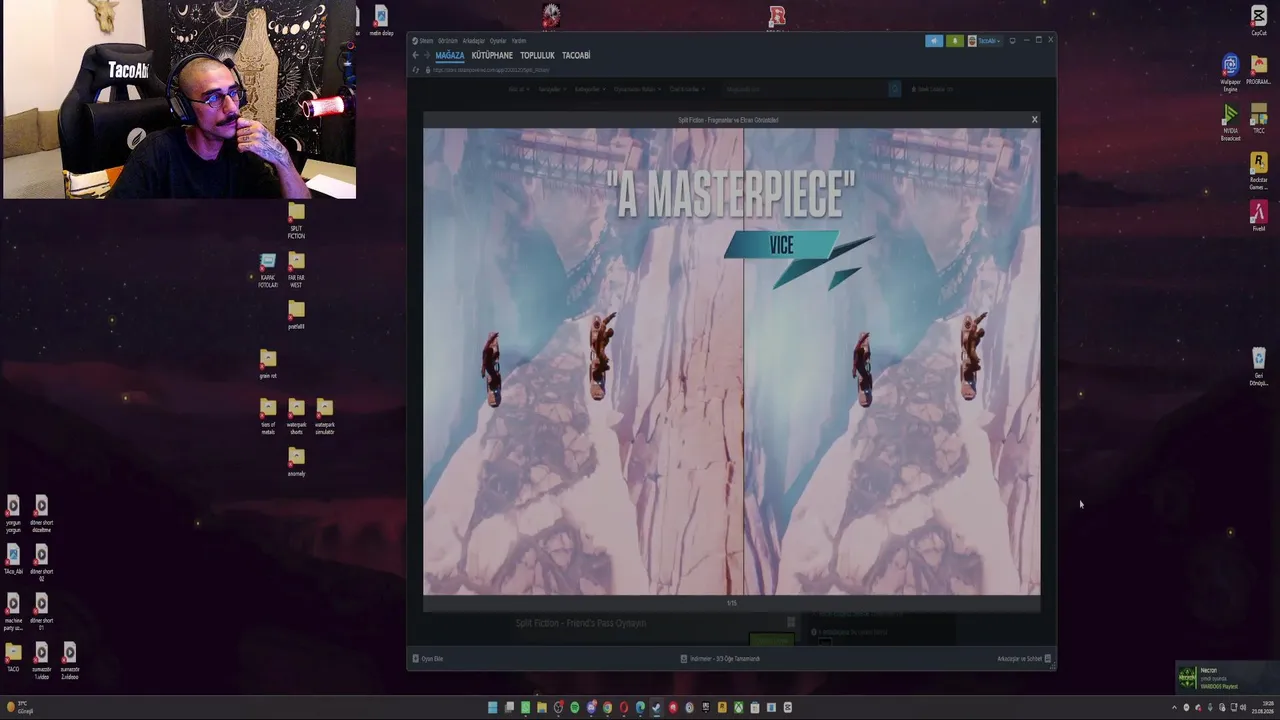Select the yorgun yorgun video file
The width and height of the screenshot is (1280, 720).
13,513
